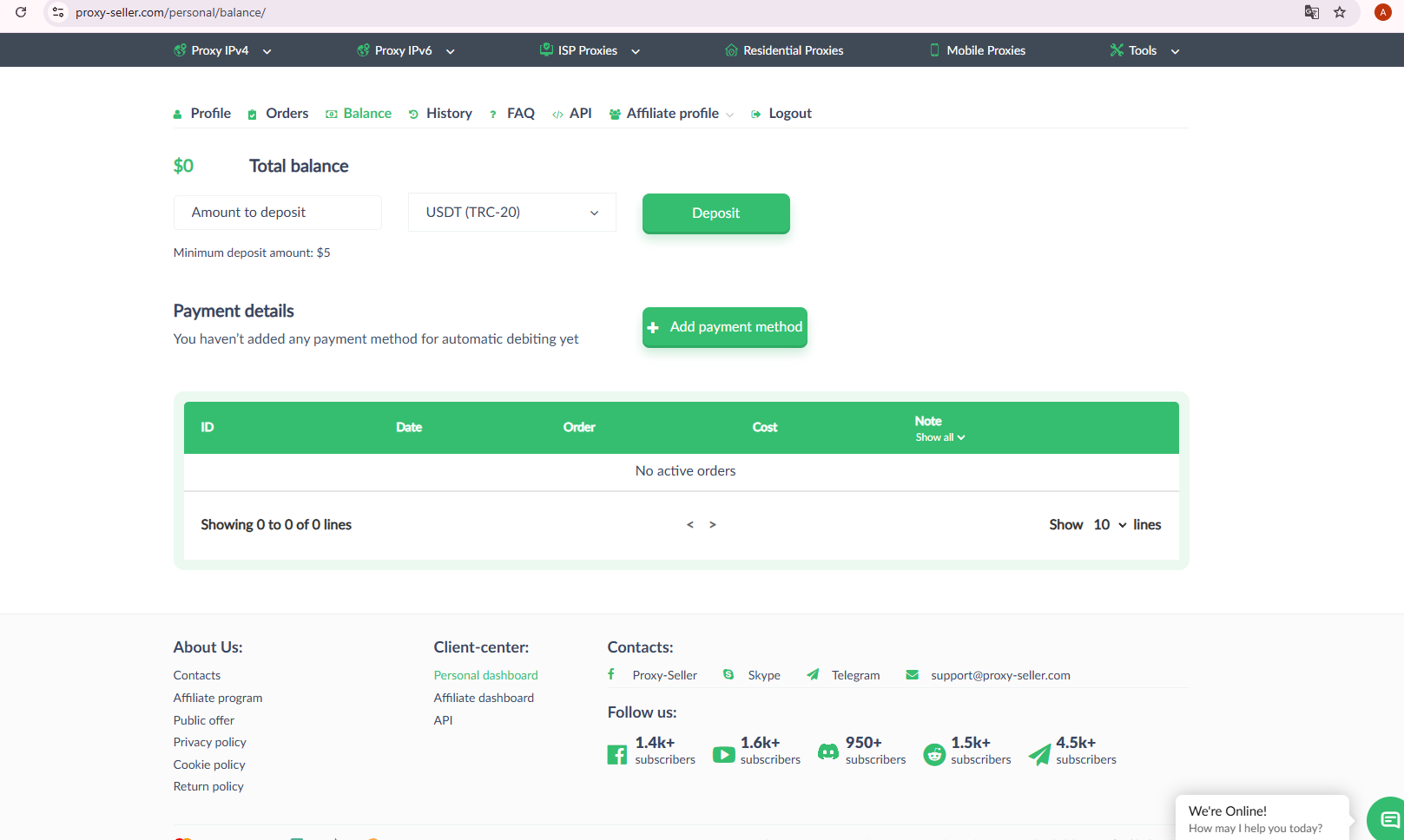Open Contacts footer link
Screen dimensions: 1404x840
[x=197, y=675]
